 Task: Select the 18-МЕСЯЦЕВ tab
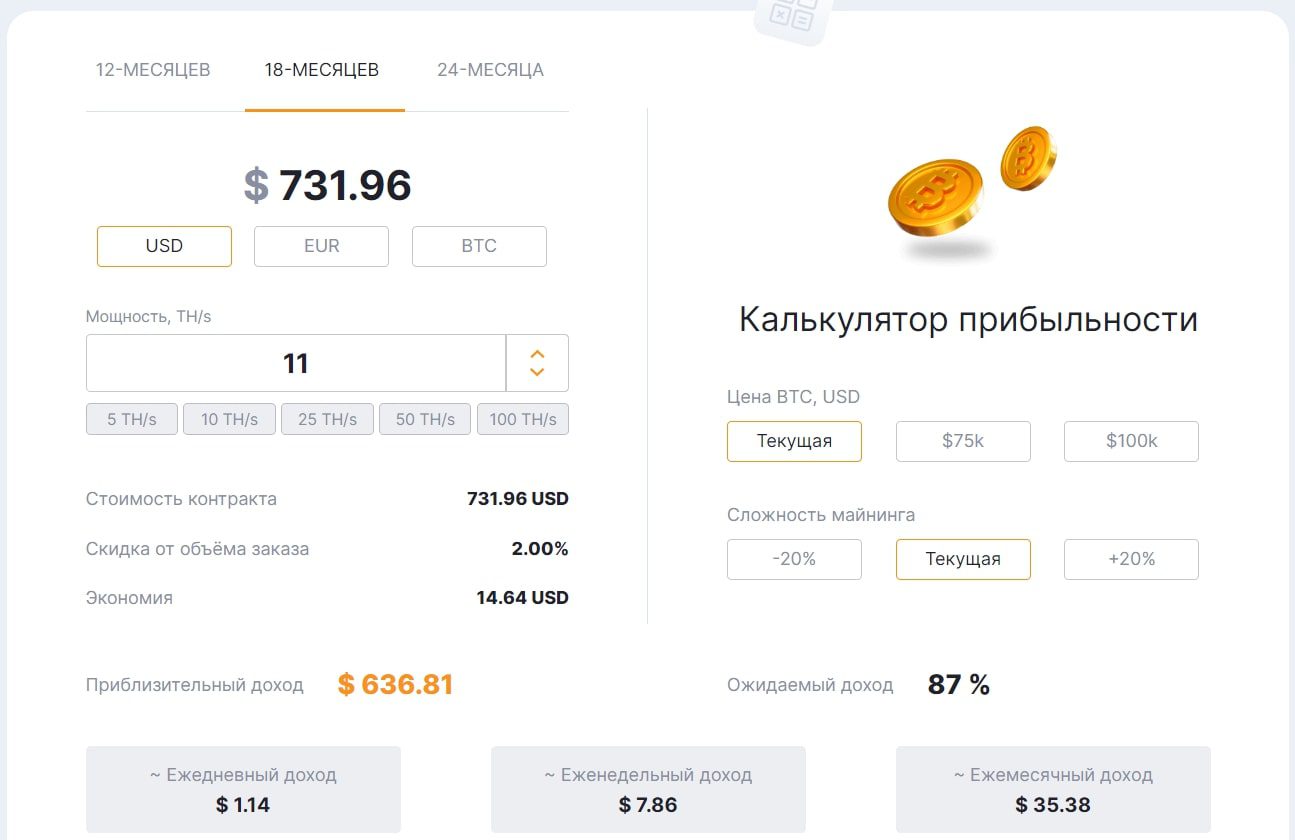322,70
